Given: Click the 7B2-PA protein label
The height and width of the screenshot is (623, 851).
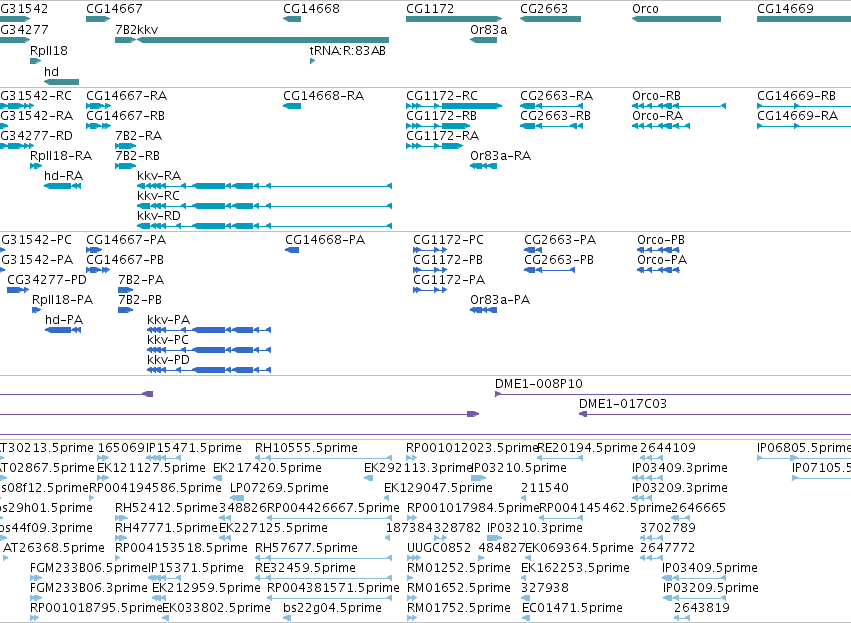Looking at the screenshot, I should tap(141, 281).
